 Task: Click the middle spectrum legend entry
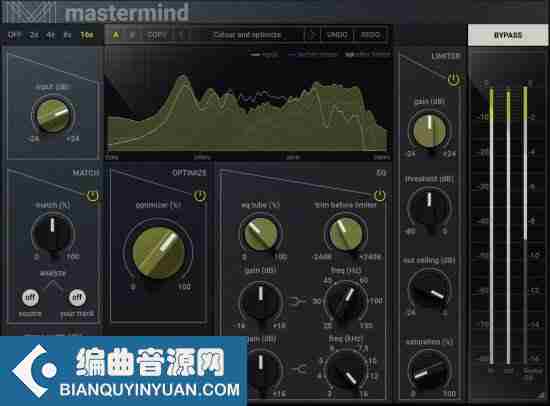[313, 55]
